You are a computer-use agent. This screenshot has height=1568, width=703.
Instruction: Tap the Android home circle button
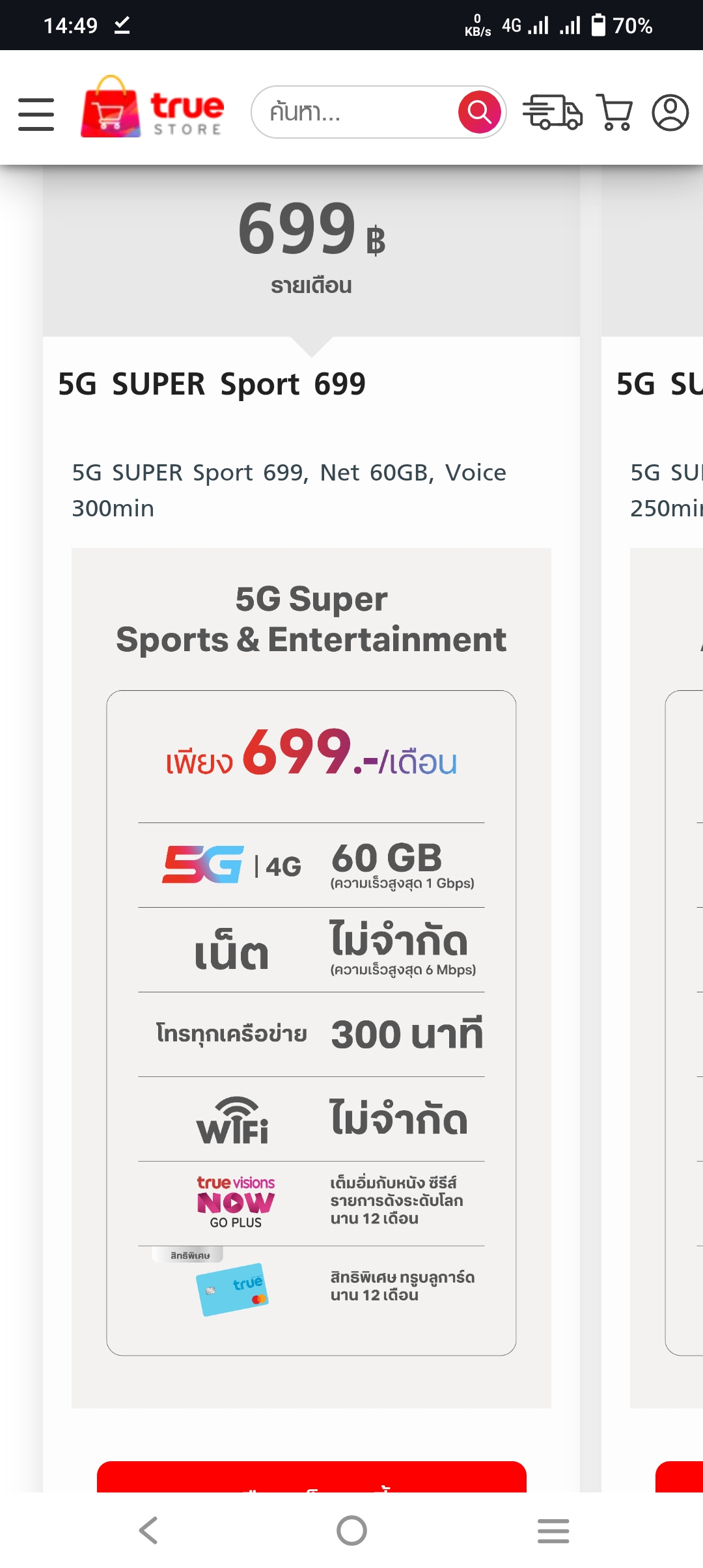click(x=351, y=1530)
